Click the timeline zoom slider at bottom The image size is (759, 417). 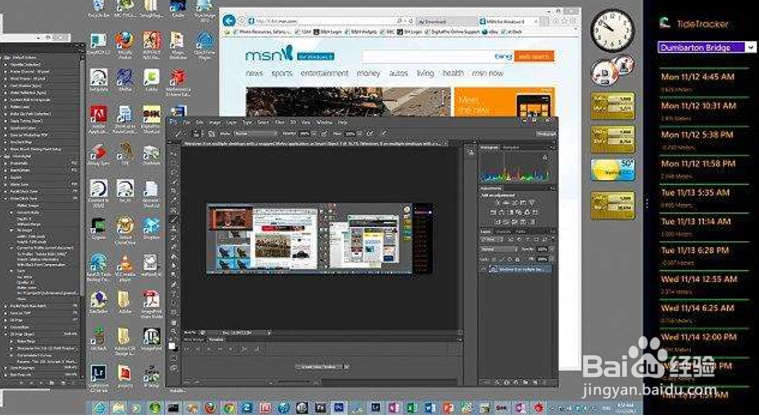[293, 382]
